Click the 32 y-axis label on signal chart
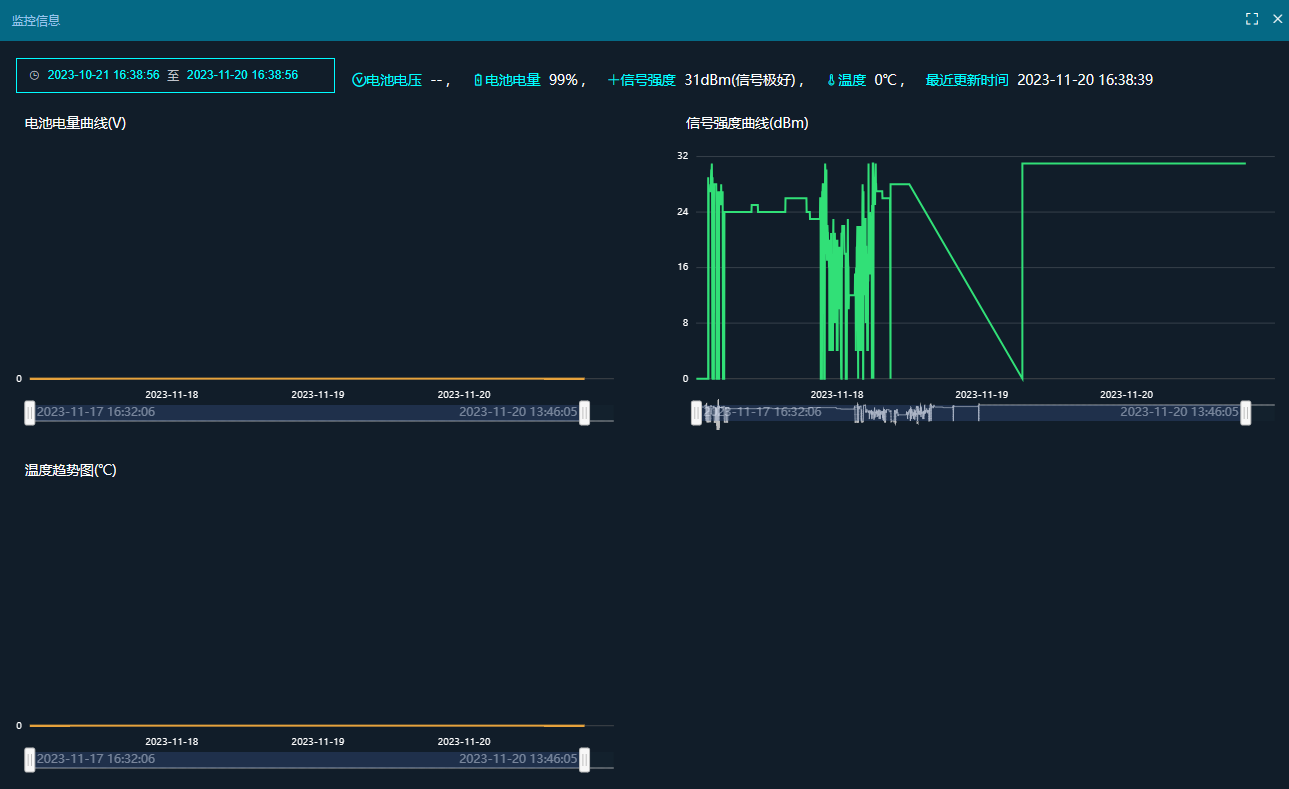The height and width of the screenshot is (789, 1289). [x=683, y=156]
